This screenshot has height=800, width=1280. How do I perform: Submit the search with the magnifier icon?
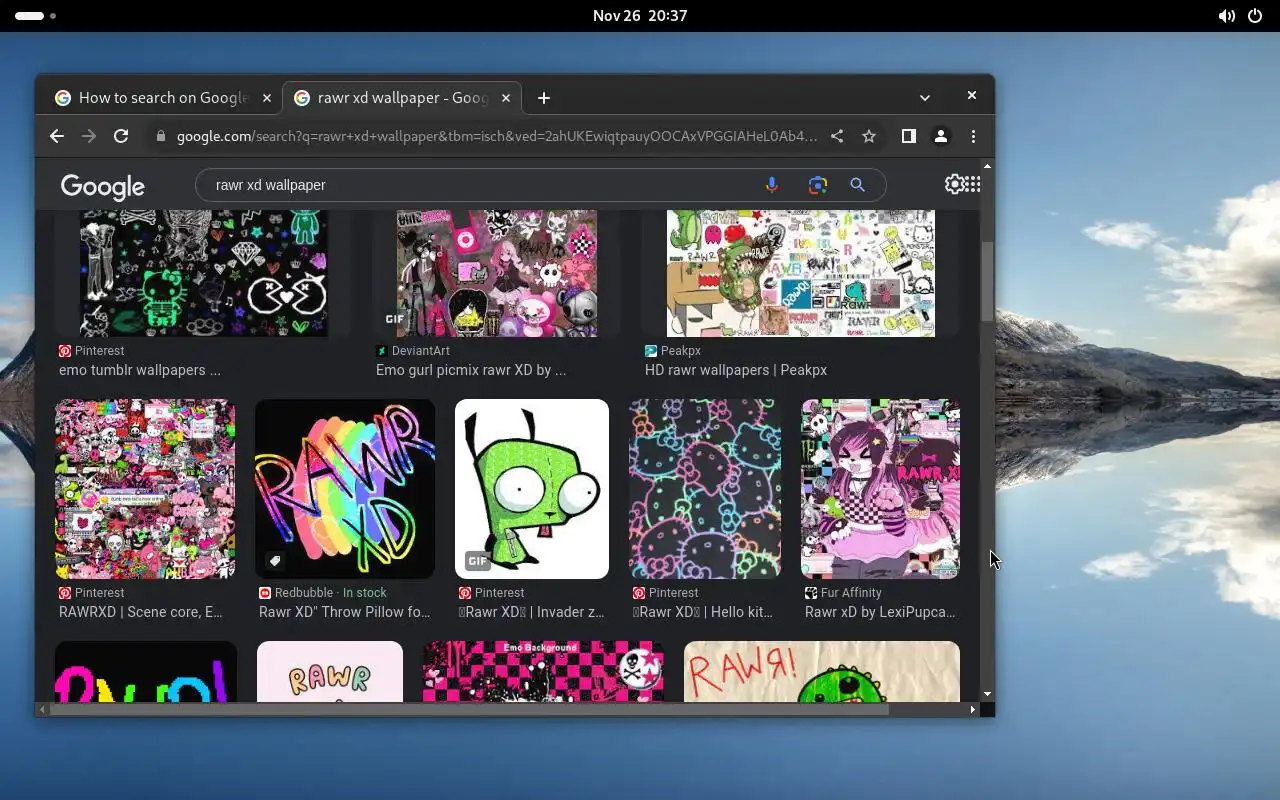[x=857, y=185]
